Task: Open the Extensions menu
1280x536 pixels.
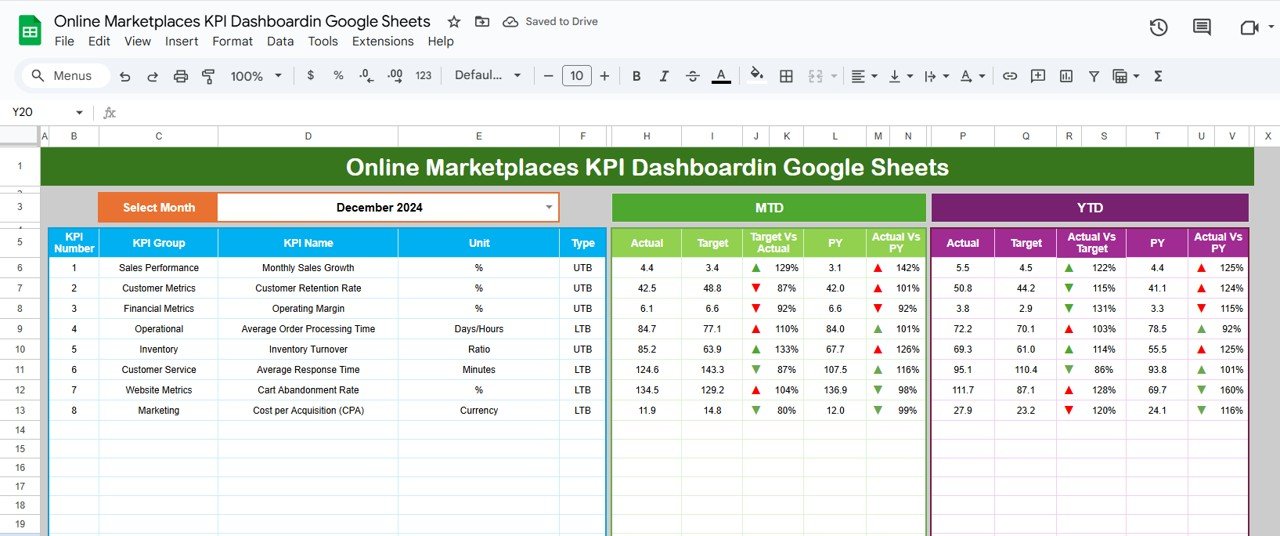Action: [x=383, y=41]
